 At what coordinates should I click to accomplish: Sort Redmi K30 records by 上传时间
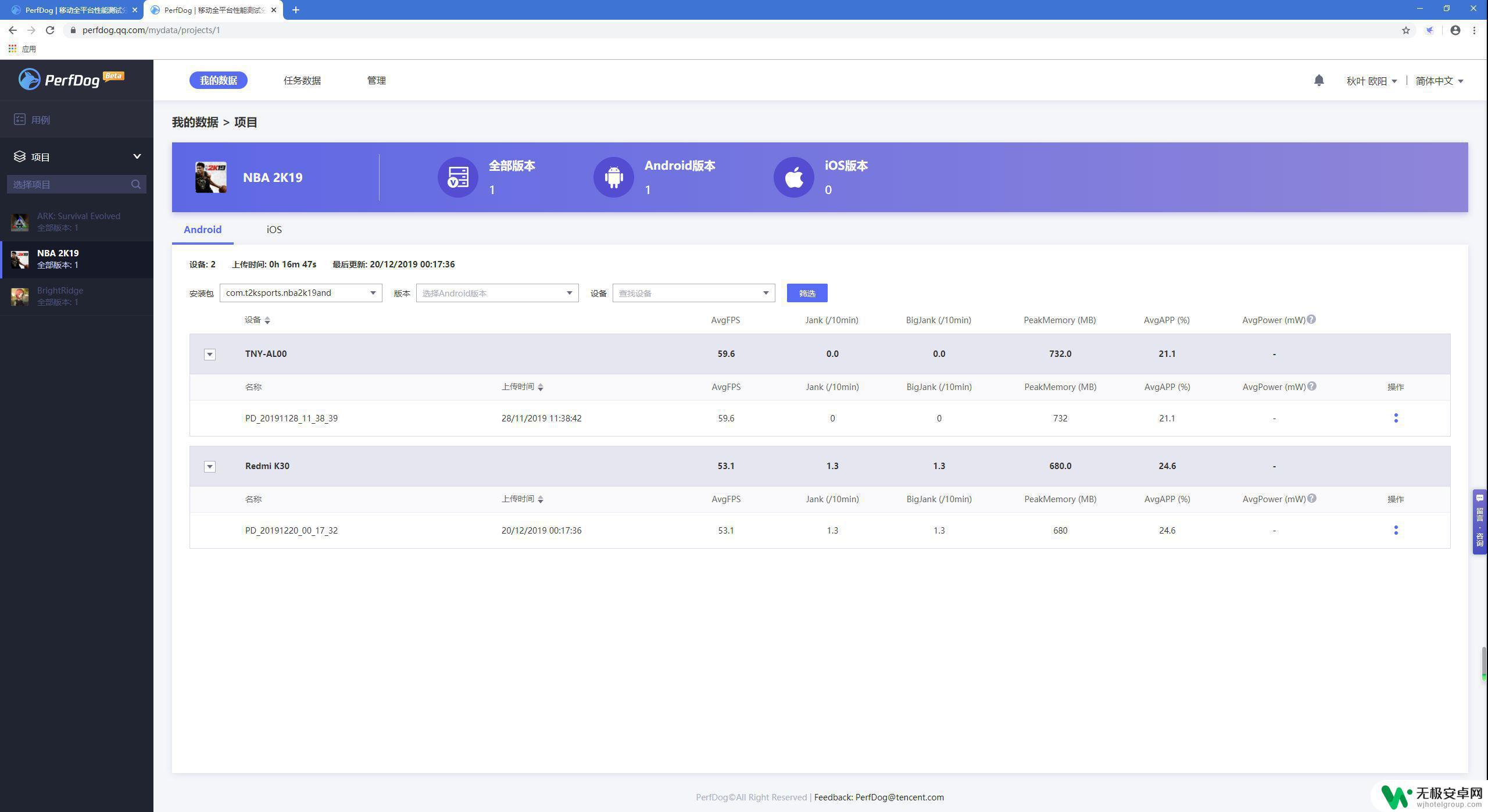tap(541, 499)
